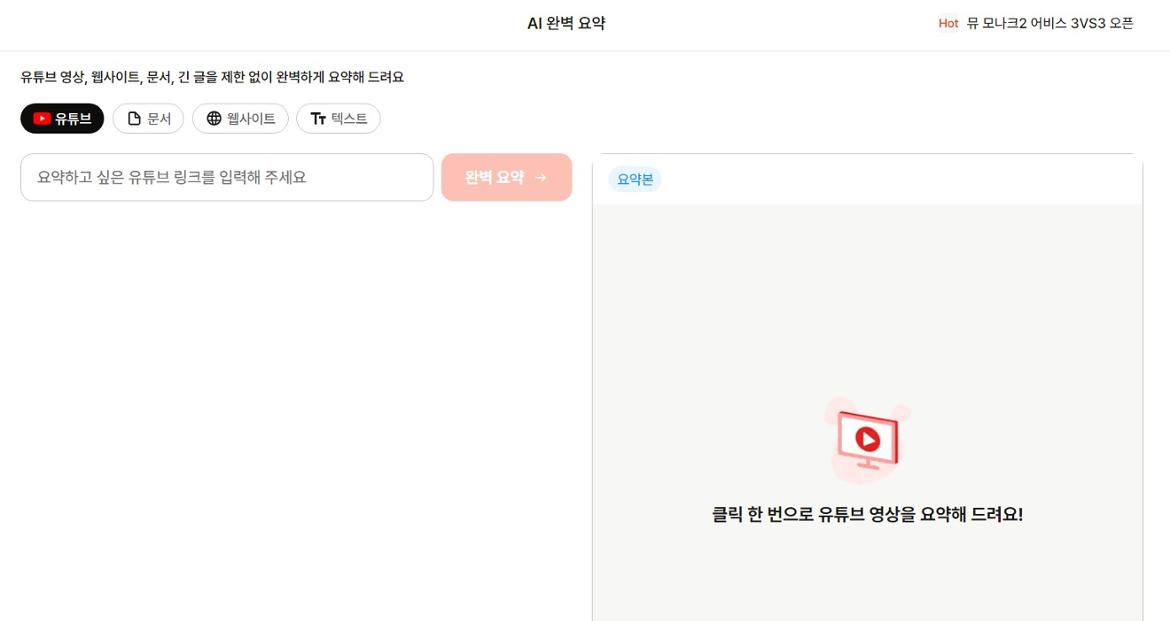Click the YouTube play icon on 유튜브 tab

click(40, 118)
